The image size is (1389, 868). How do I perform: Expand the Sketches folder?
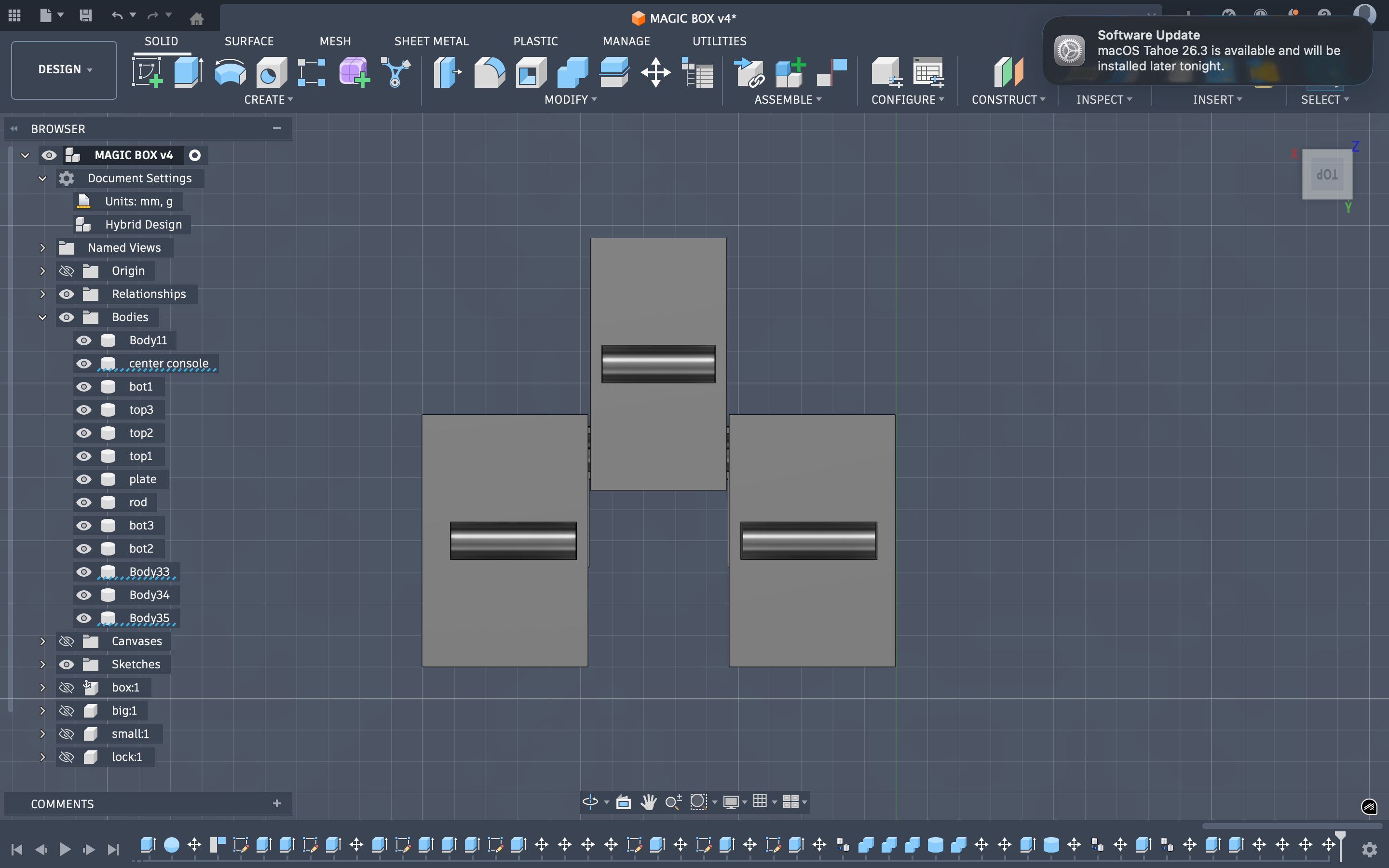pyautogui.click(x=42, y=664)
